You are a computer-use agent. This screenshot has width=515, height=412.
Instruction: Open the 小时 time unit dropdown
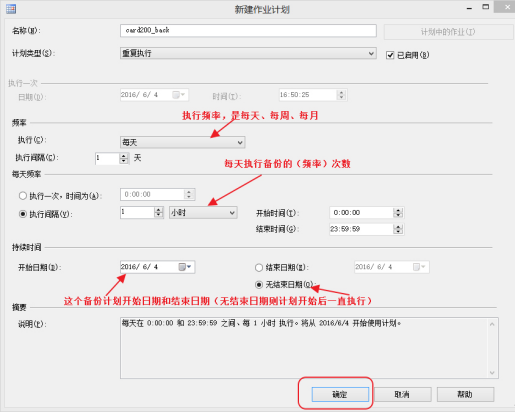[203, 213]
